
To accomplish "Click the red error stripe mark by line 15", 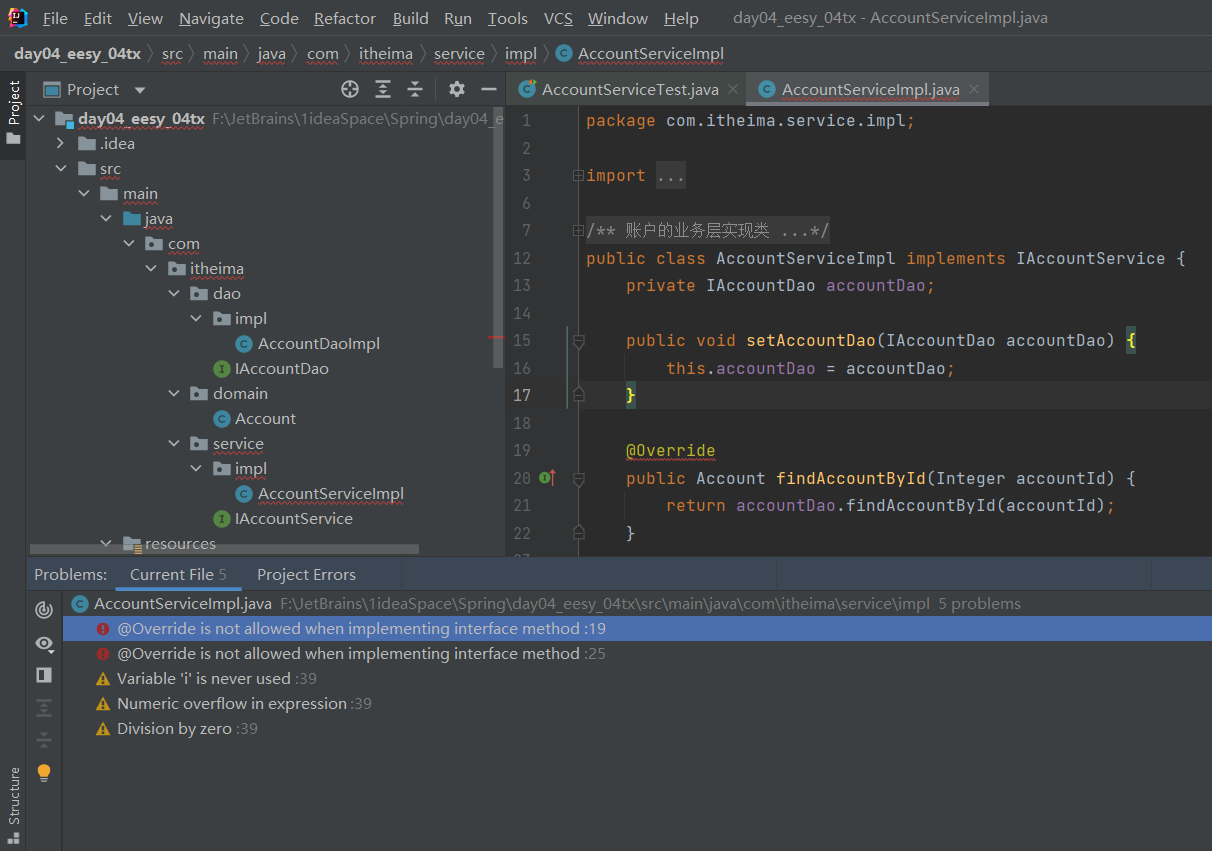I will (496, 338).
